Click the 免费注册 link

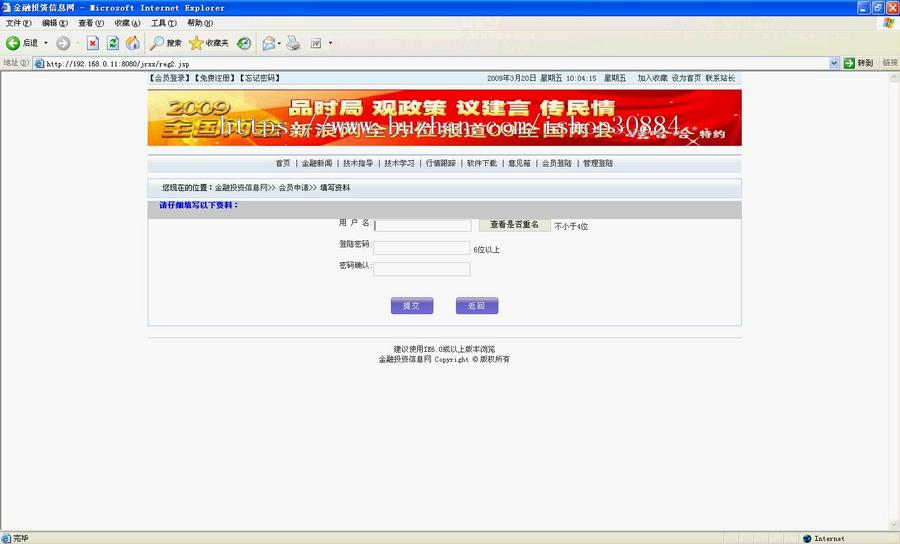click(x=215, y=78)
